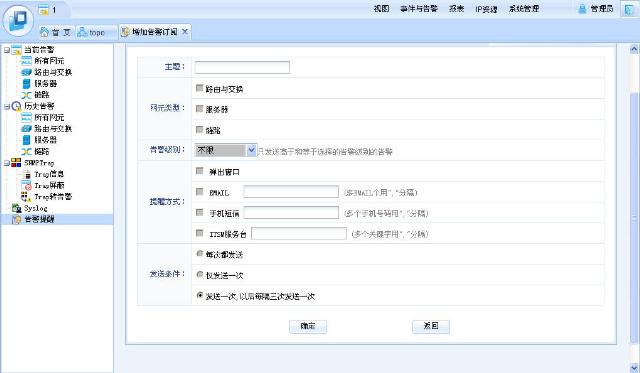Click the application logo at top left

point(18,19)
